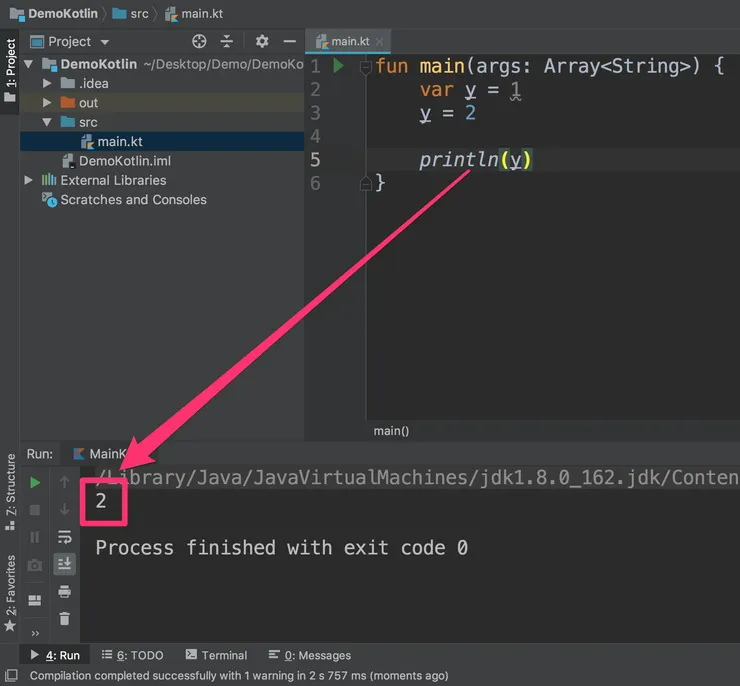Expand the out folder
The height and width of the screenshot is (686, 740).
47,102
